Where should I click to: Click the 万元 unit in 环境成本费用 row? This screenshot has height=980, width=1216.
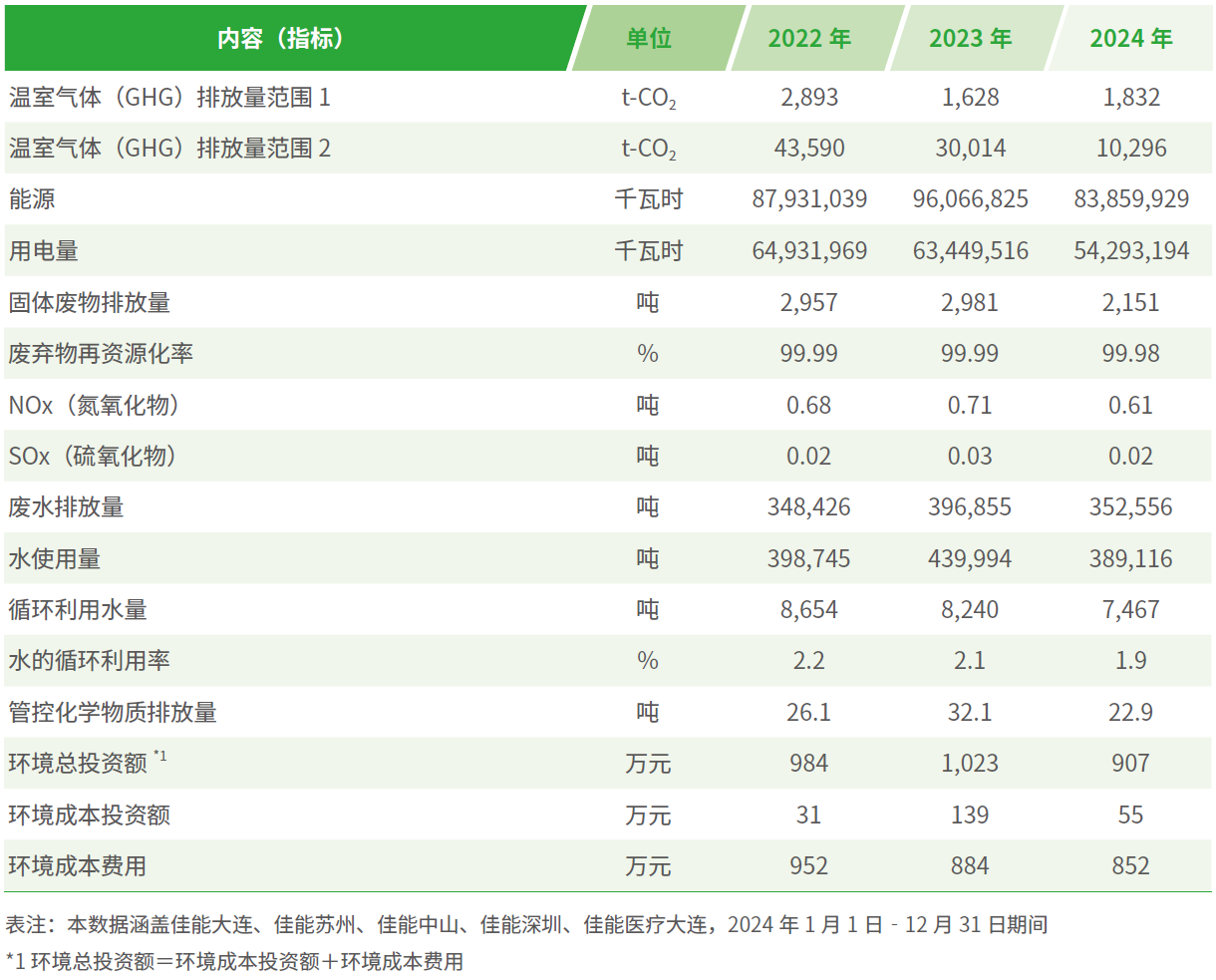pos(648,866)
